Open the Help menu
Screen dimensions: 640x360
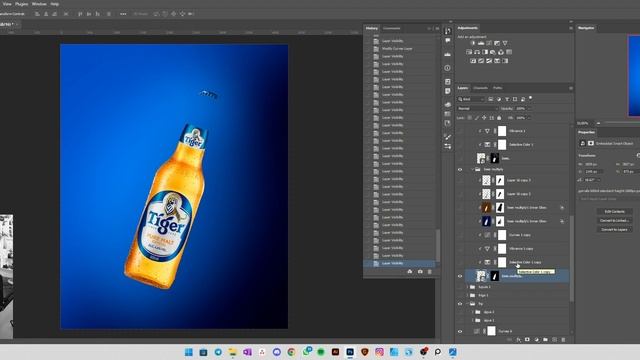(x=55, y=4)
